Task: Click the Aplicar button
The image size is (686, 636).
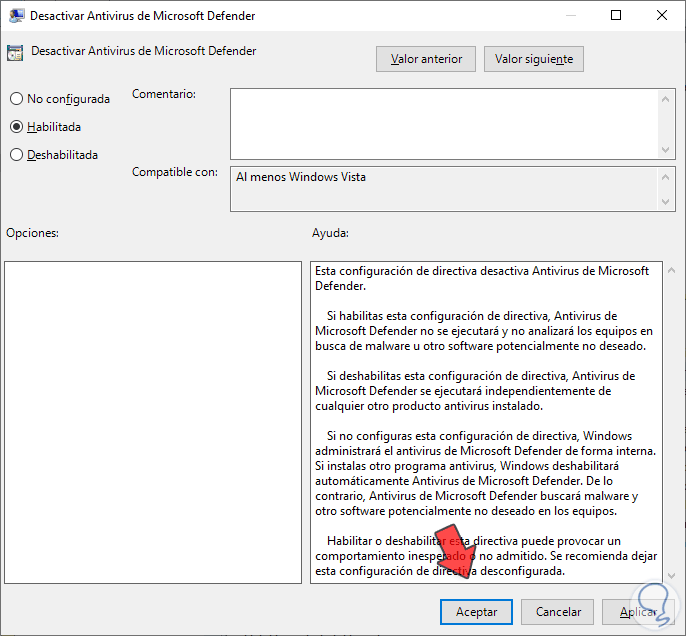Action: point(638,612)
